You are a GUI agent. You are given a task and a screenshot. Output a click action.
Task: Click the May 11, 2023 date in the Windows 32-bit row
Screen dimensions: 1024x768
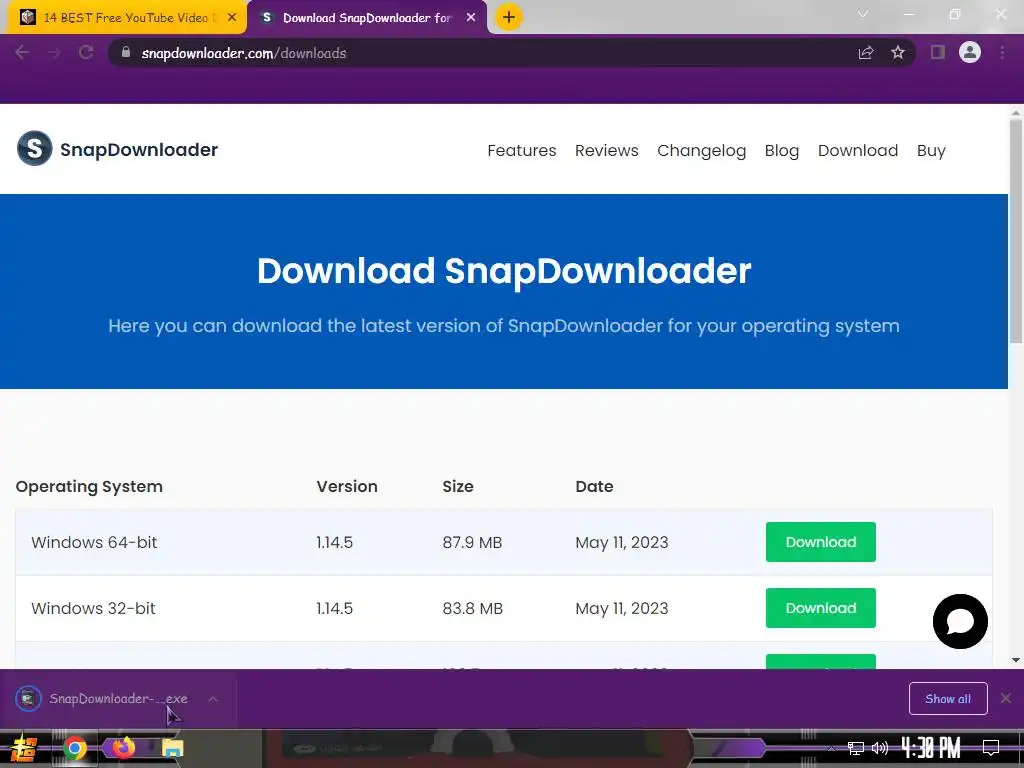[x=622, y=608]
